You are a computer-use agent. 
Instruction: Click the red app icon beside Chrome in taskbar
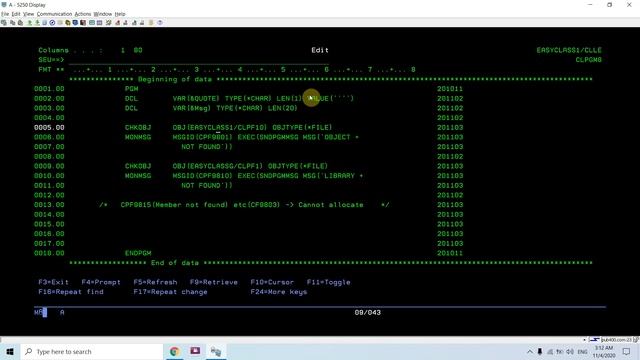(195, 351)
